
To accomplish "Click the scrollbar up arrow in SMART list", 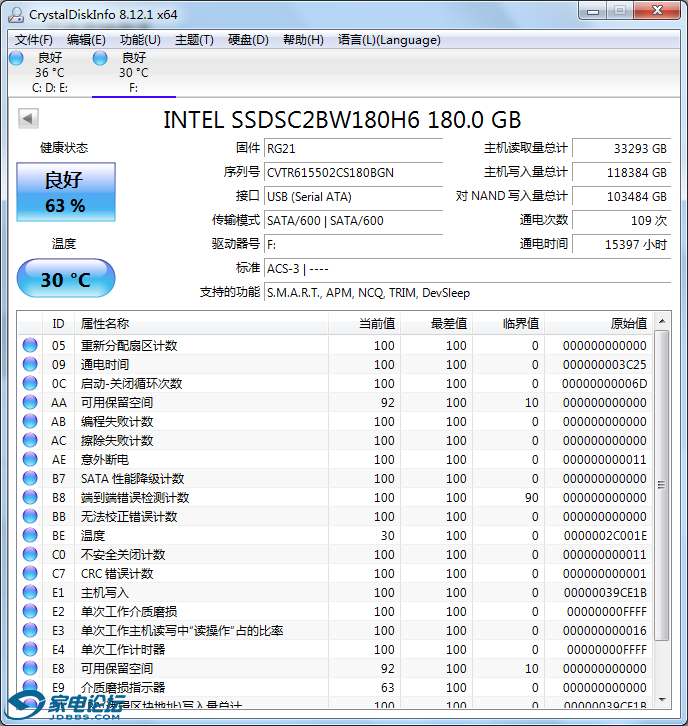I will tap(662, 321).
